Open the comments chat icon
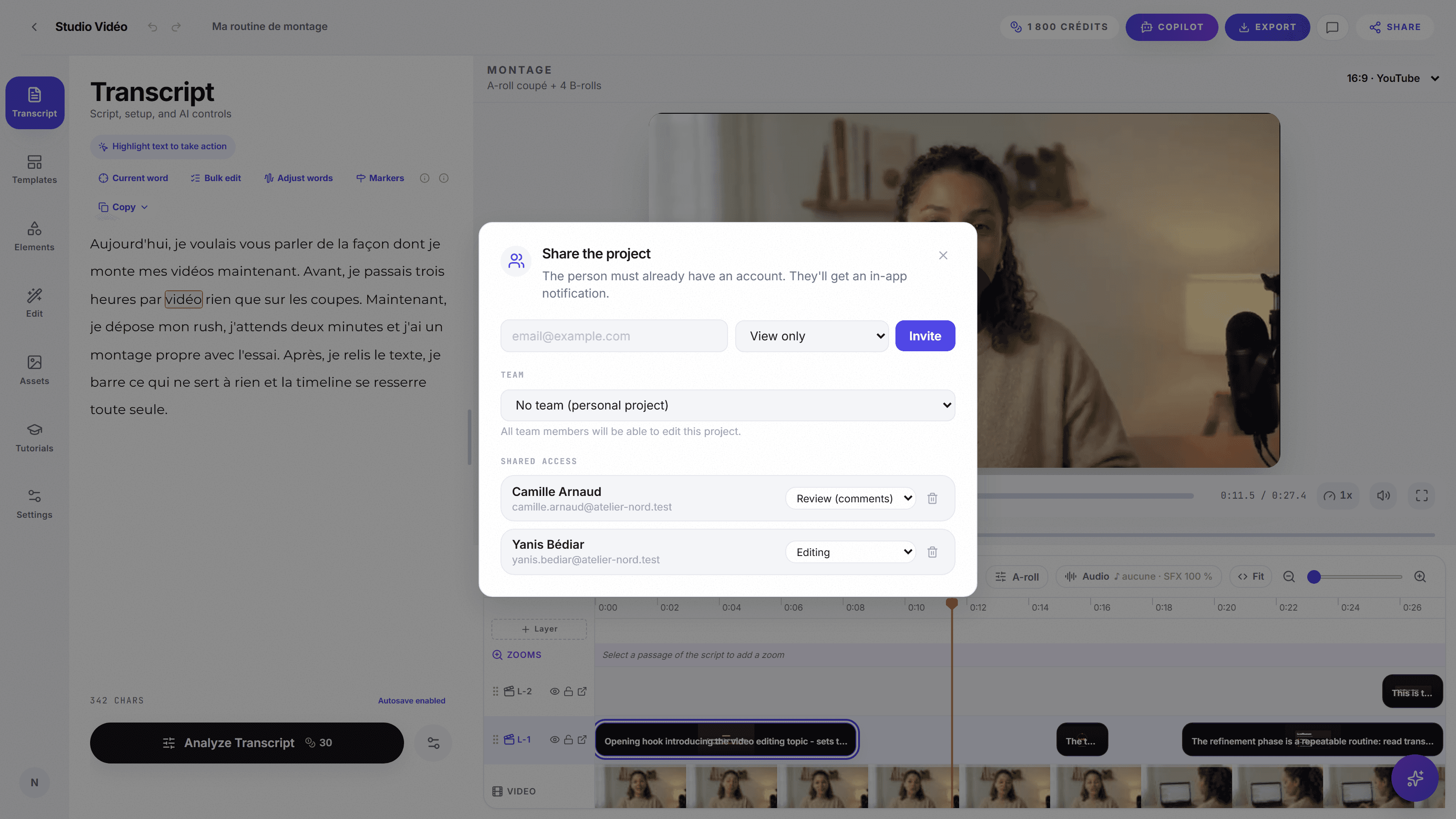 point(1332,27)
